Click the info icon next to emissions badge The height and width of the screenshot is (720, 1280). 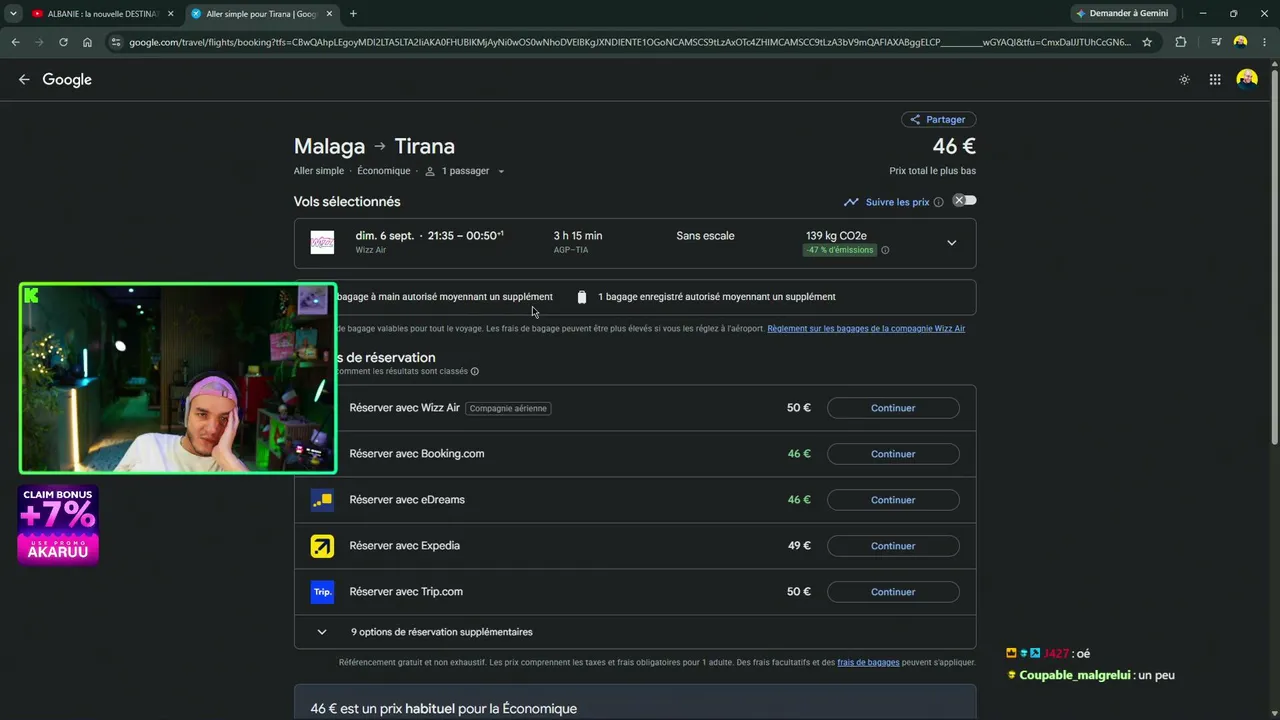click(885, 250)
